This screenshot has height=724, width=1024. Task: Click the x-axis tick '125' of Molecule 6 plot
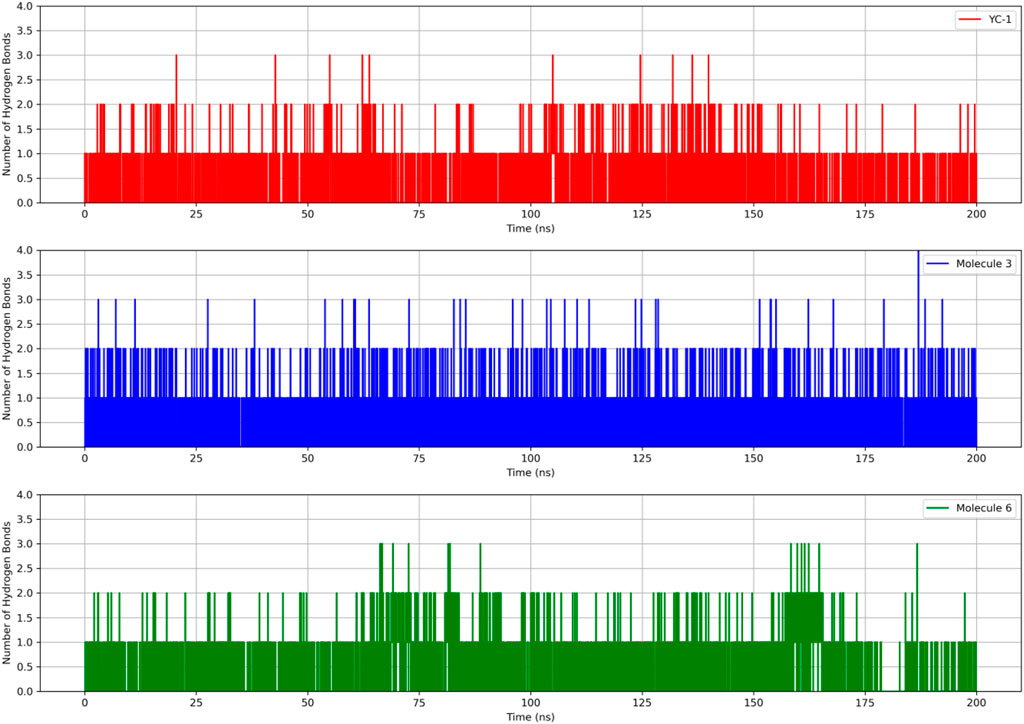(x=642, y=703)
